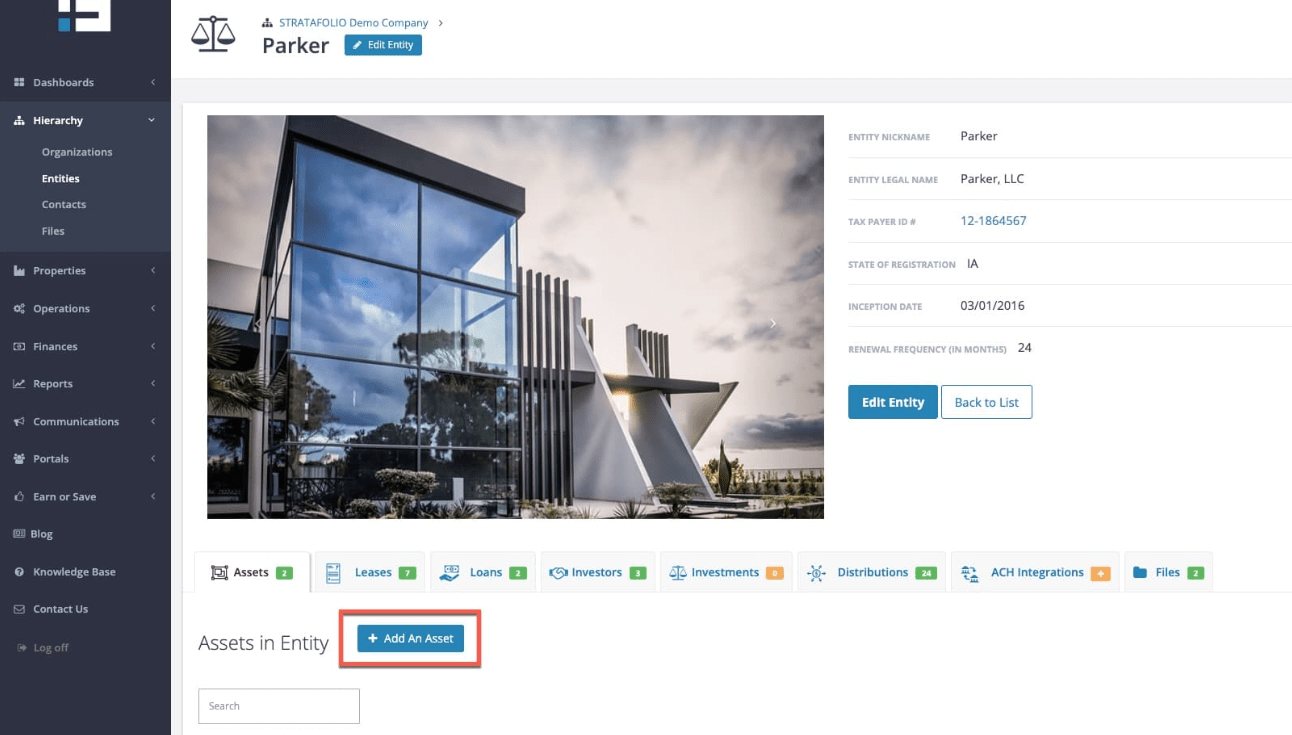Screen dimensions: 1292x735
Task: Click the Properties building icon
Action: pos(19,270)
